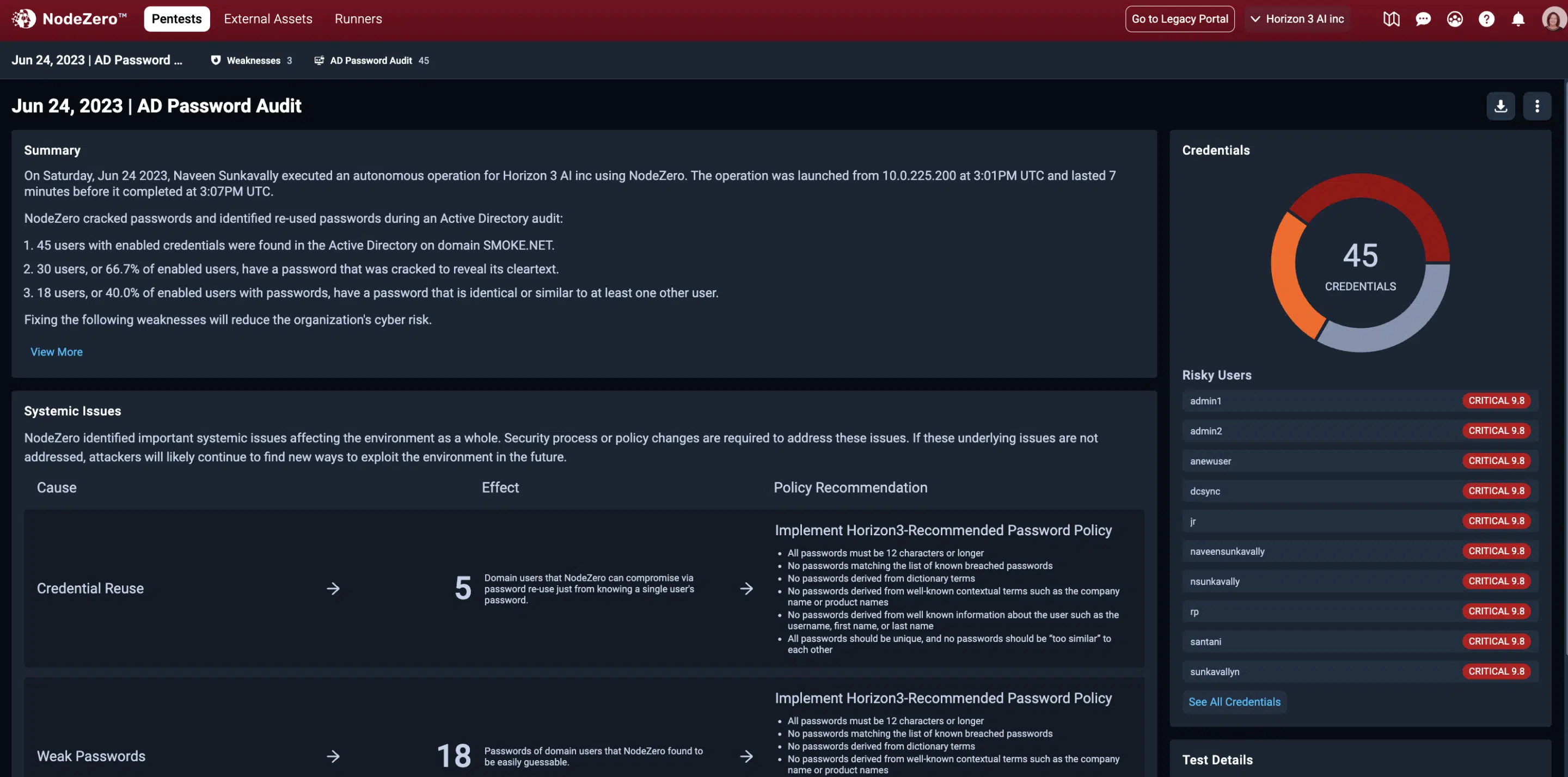
Task: Click the AD Password Audit breadcrumb icon
Action: tap(319, 60)
